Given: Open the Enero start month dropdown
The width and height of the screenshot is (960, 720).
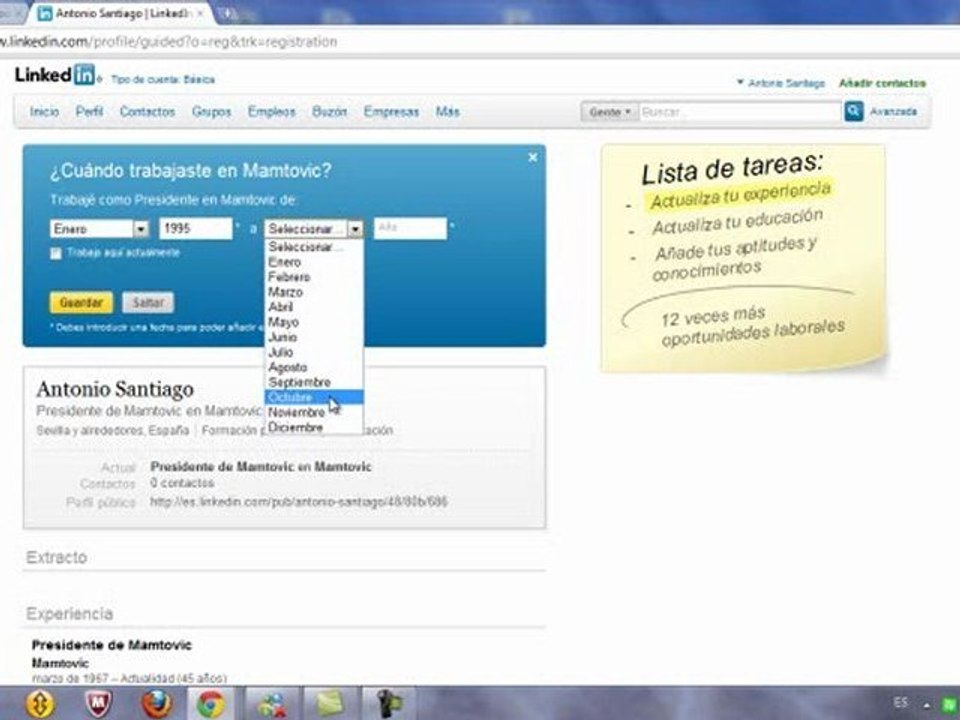Looking at the screenshot, I should tap(99, 229).
